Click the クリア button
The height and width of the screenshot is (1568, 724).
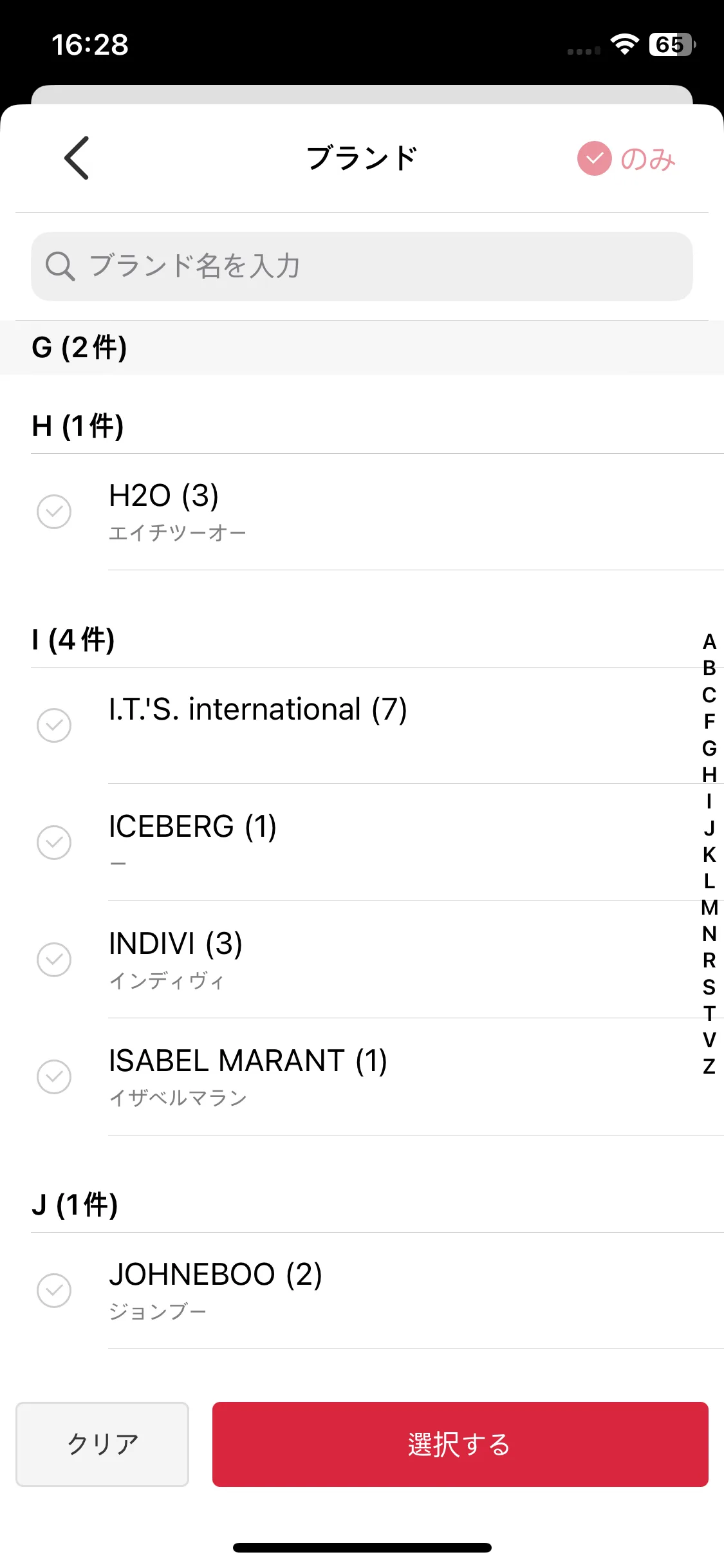pyautogui.click(x=102, y=1444)
